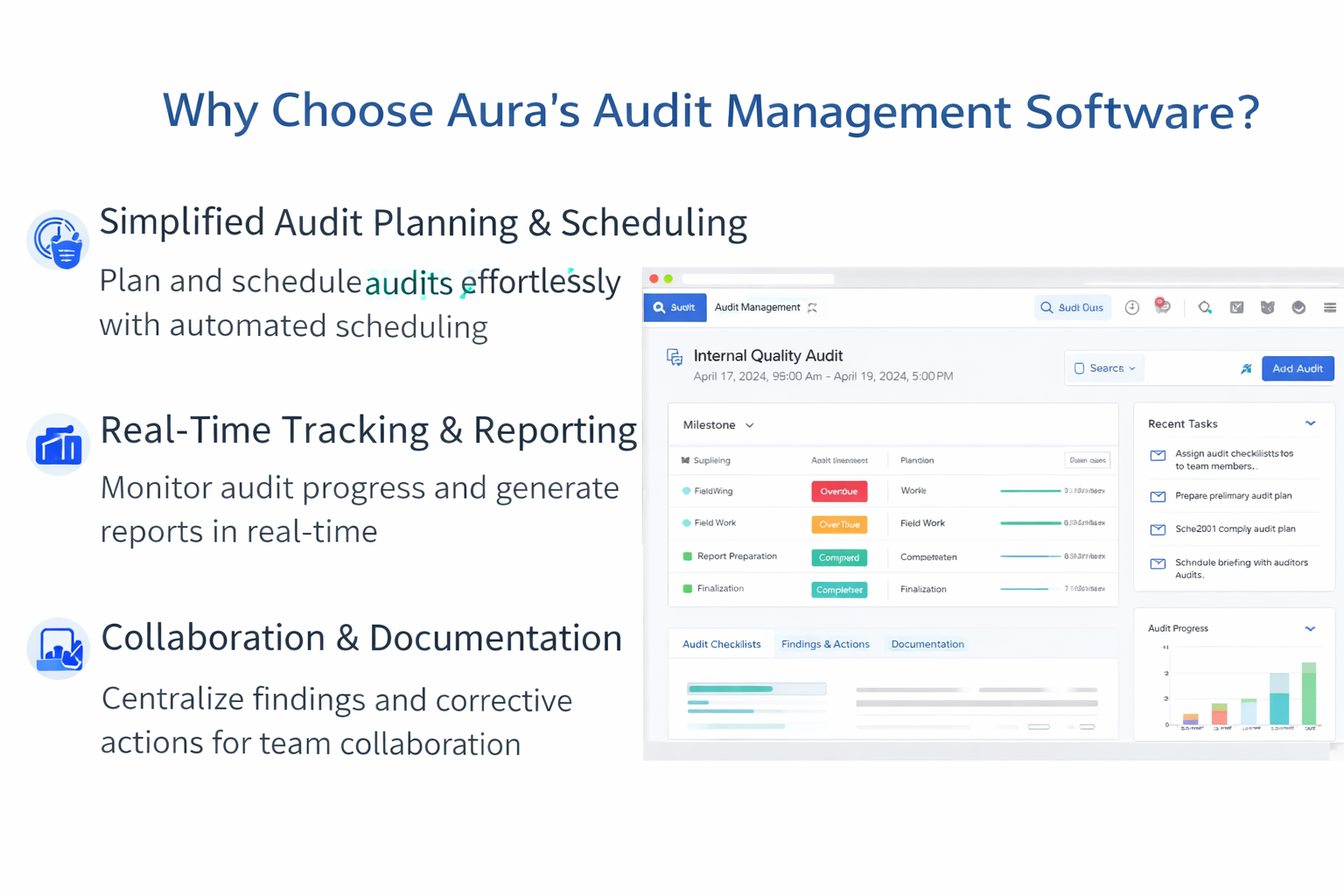Select the round marker beside Field Work
The width and height of the screenshot is (1344, 896).
tap(686, 523)
